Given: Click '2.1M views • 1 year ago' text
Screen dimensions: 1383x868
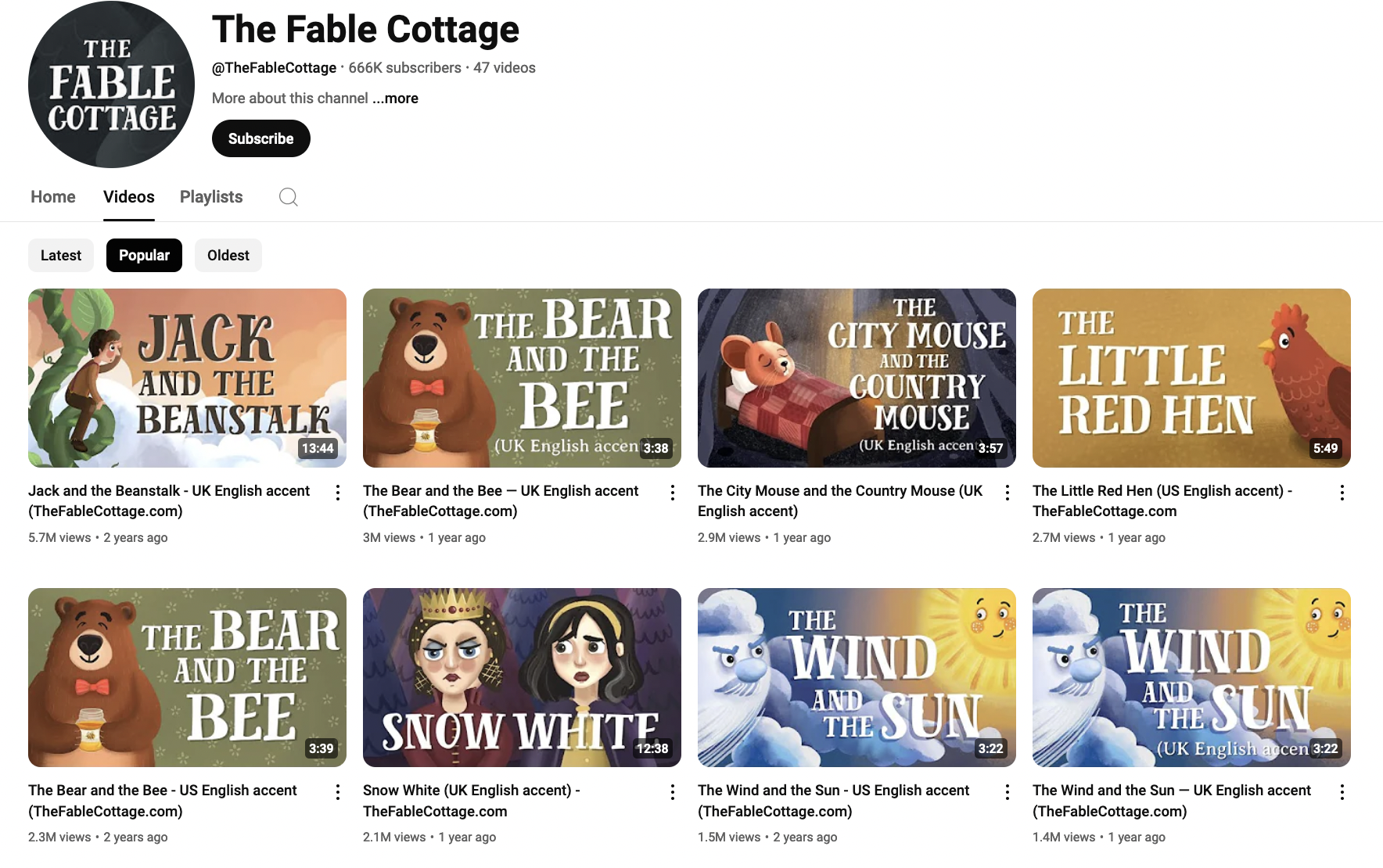Looking at the screenshot, I should [x=429, y=837].
